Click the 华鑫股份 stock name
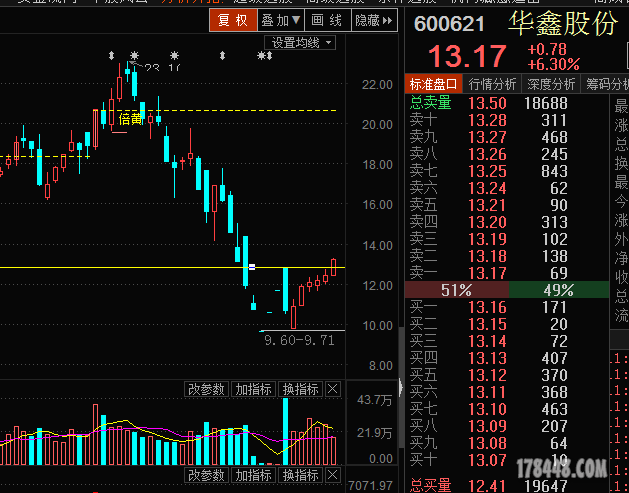The width and height of the screenshot is (629, 493). pos(563,23)
